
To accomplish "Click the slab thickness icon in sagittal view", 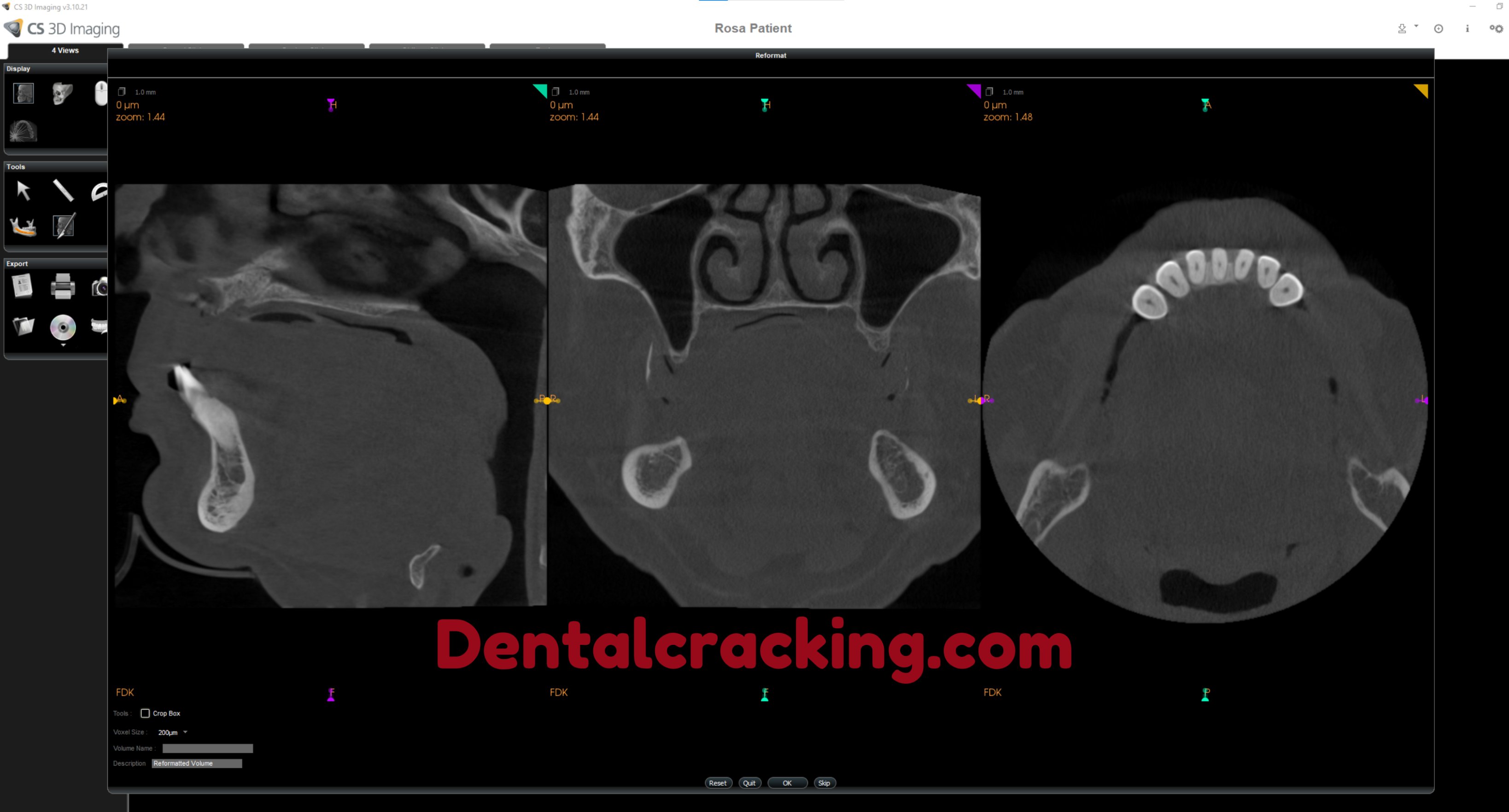I will 122,91.
